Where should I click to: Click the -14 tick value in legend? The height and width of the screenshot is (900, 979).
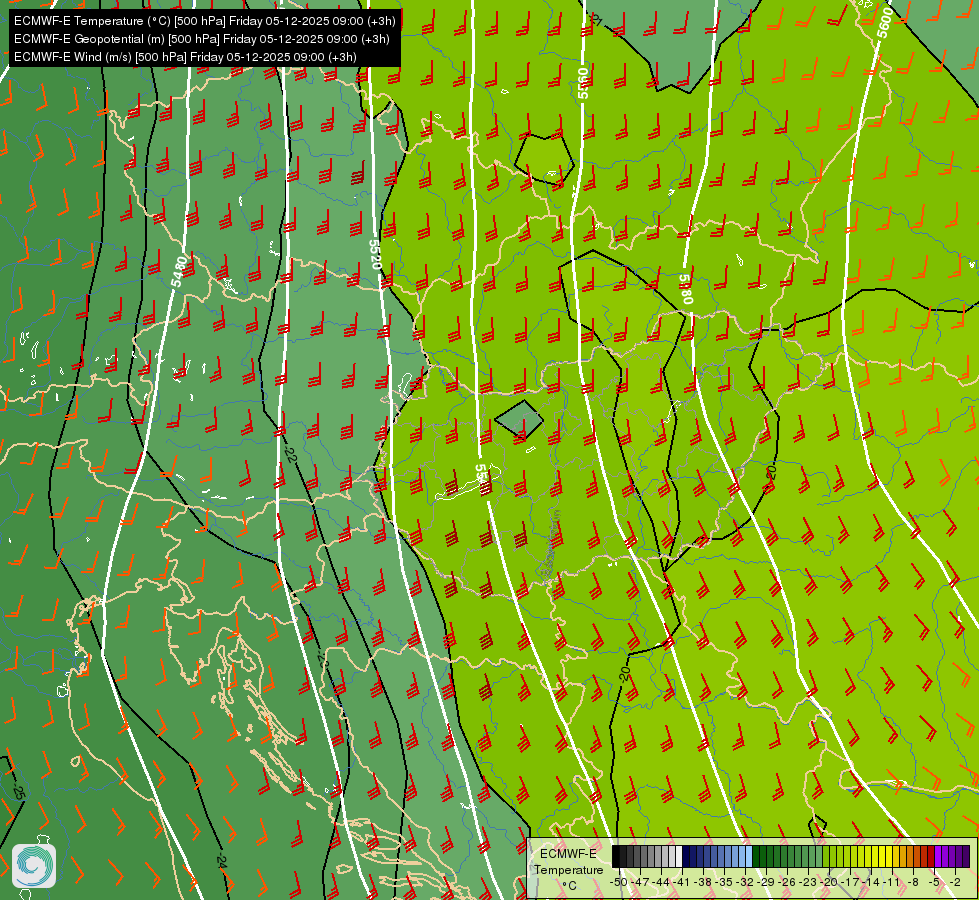[x=872, y=882]
